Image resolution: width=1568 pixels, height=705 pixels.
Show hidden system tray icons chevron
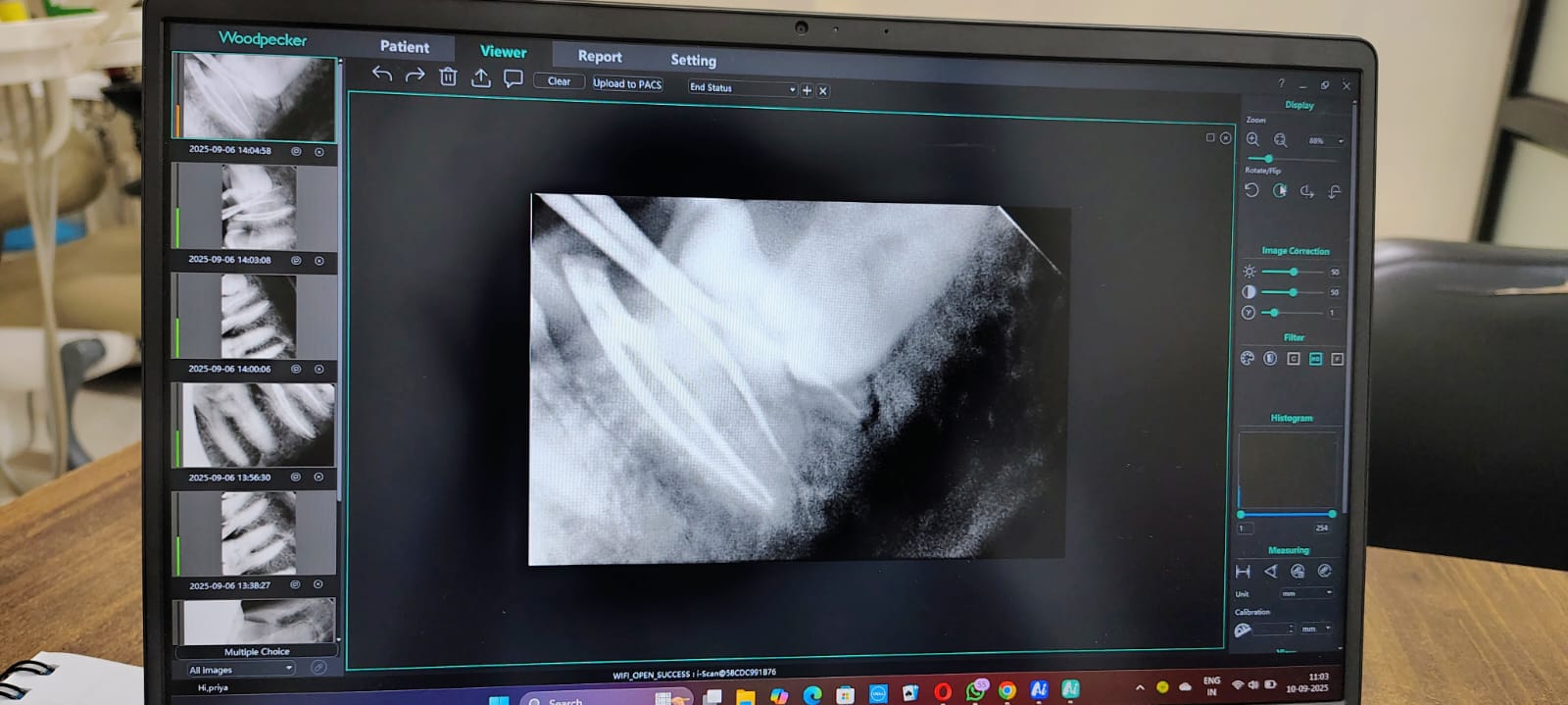coord(1140,687)
